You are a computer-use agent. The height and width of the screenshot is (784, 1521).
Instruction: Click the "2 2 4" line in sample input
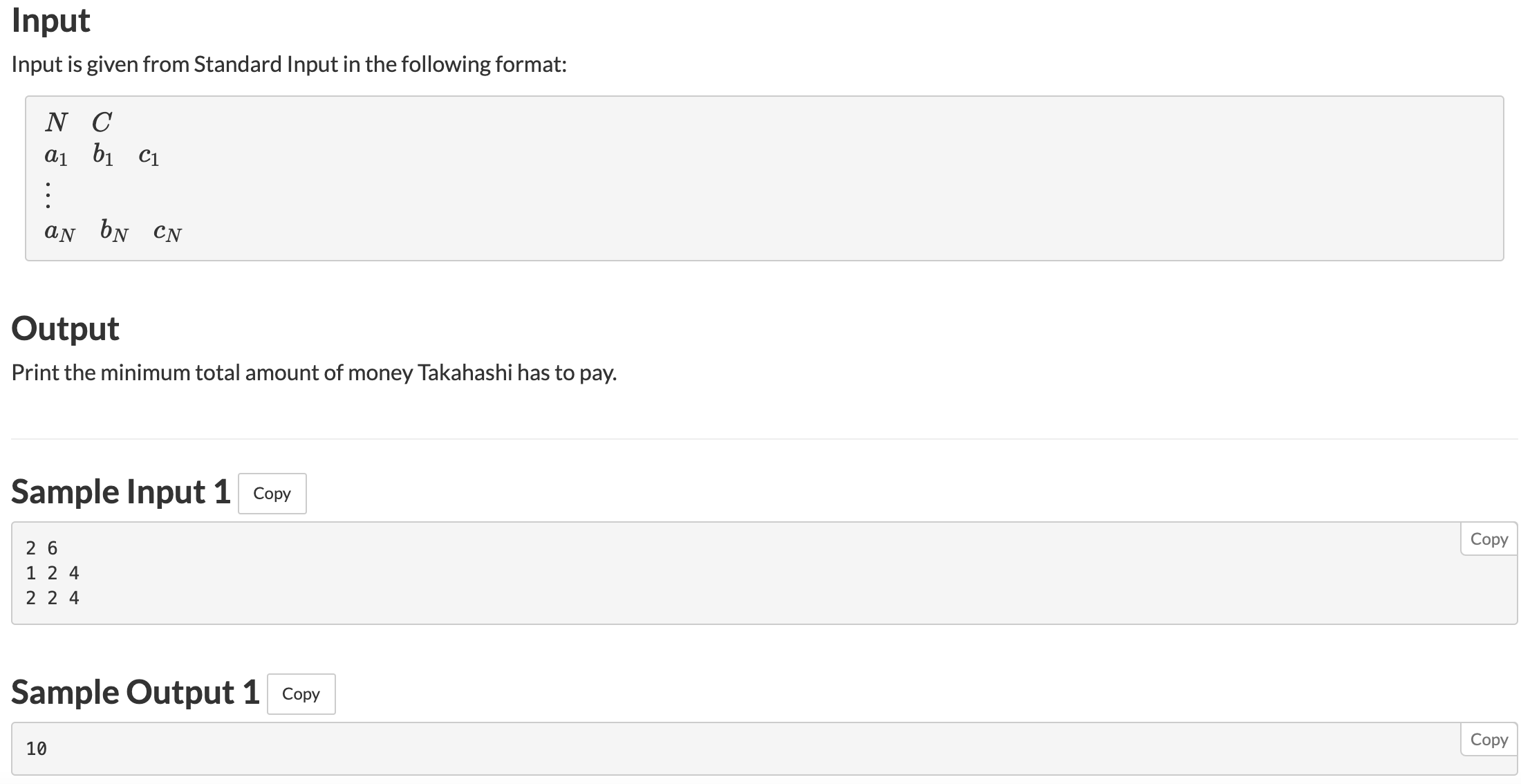53,598
